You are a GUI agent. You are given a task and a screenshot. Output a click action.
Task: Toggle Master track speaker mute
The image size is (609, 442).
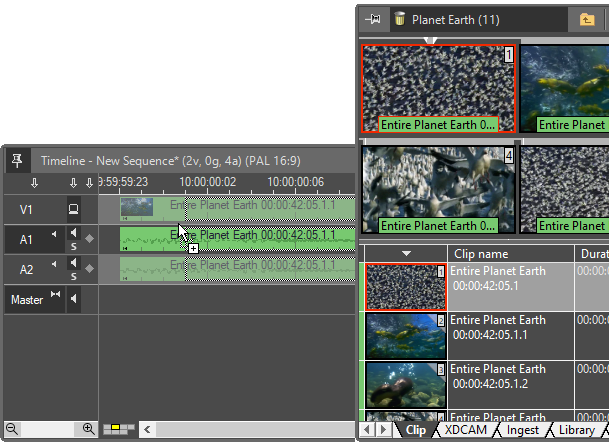pyautogui.click(x=73, y=298)
